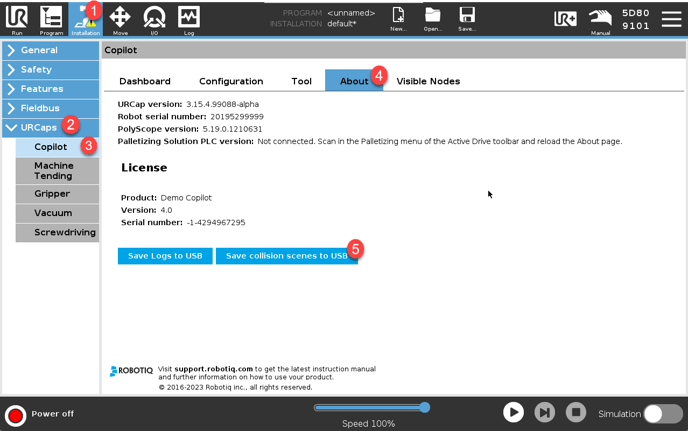This screenshot has width=688, height=431.
Task: Click the PLC 'Not connected' message
Action: (440, 141)
